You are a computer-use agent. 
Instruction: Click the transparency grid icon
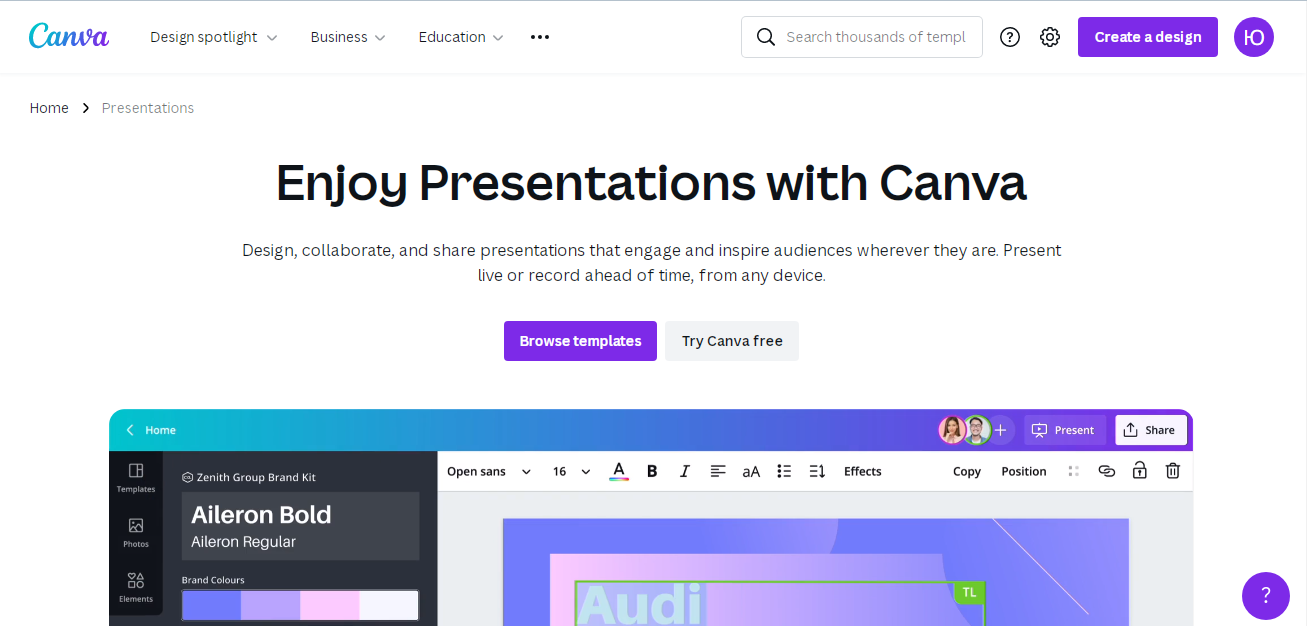(1074, 471)
